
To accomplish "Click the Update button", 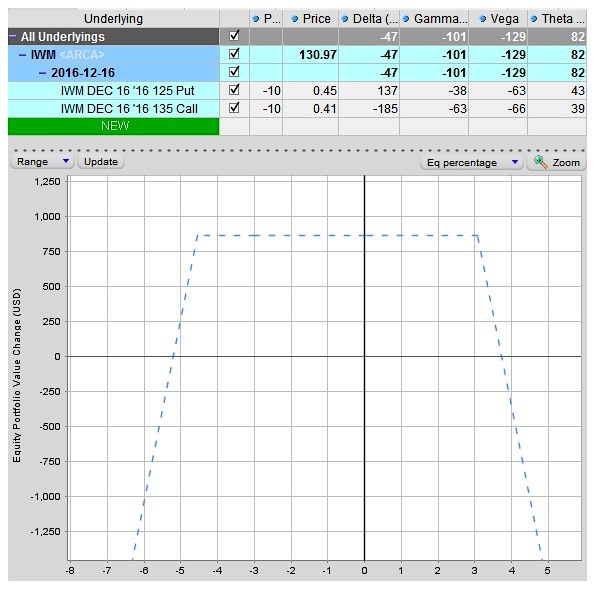I will [x=101, y=162].
